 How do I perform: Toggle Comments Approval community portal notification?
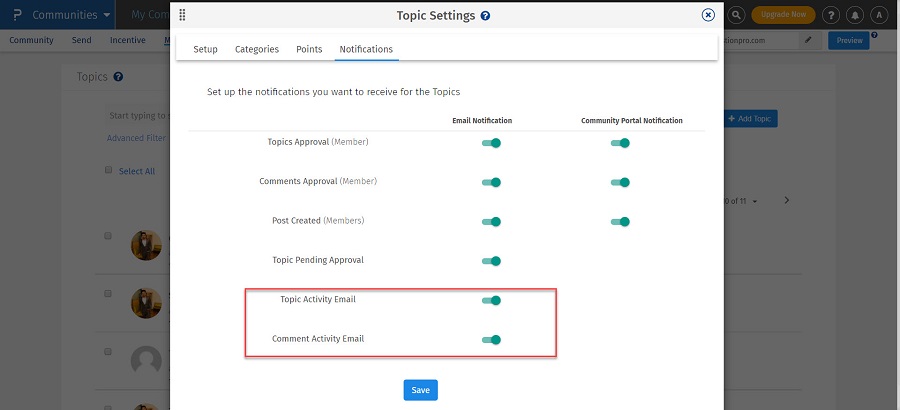click(x=620, y=182)
